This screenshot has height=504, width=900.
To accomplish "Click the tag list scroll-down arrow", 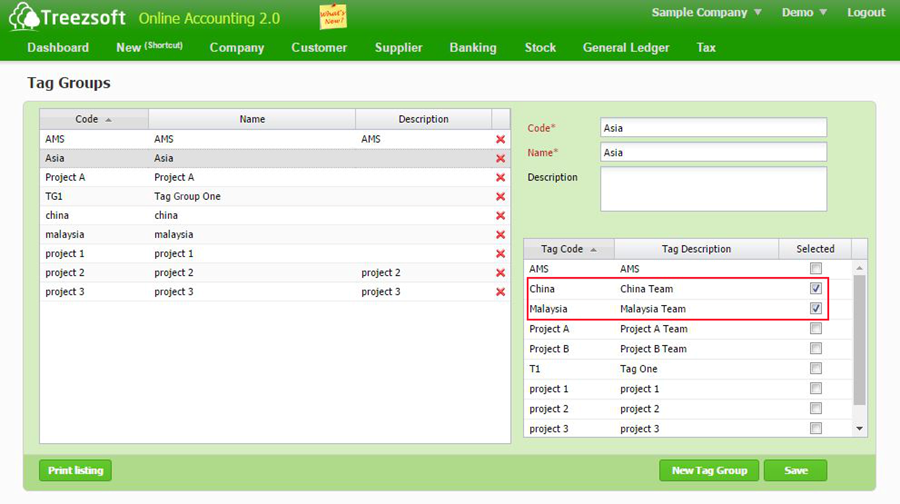I will click(859, 428).
